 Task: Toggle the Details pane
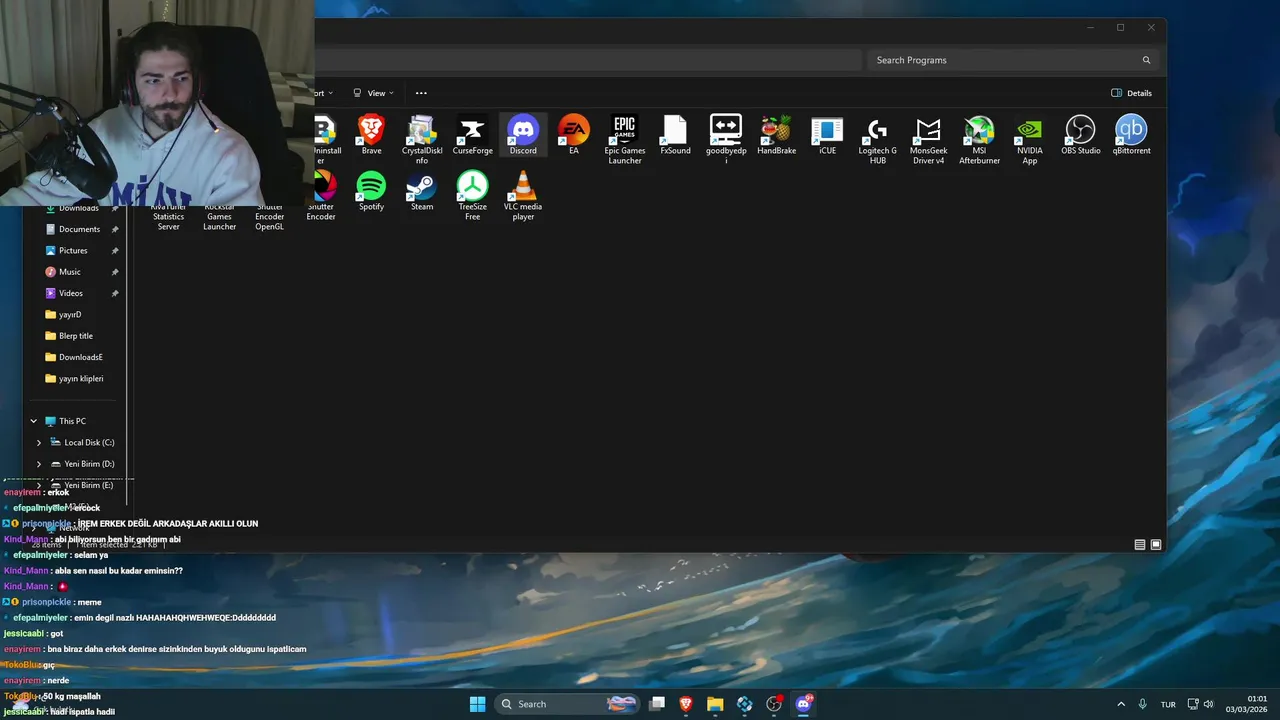(1131, 93)
